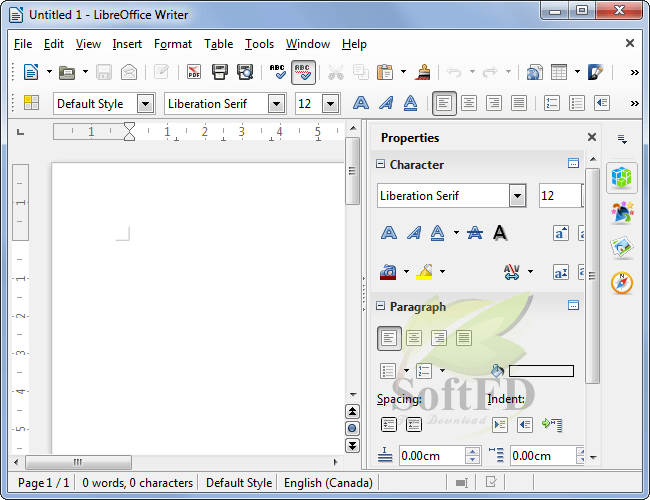Align right in formatting toolbar
This screenshot has height=500, width=650.
click(494, 103)
